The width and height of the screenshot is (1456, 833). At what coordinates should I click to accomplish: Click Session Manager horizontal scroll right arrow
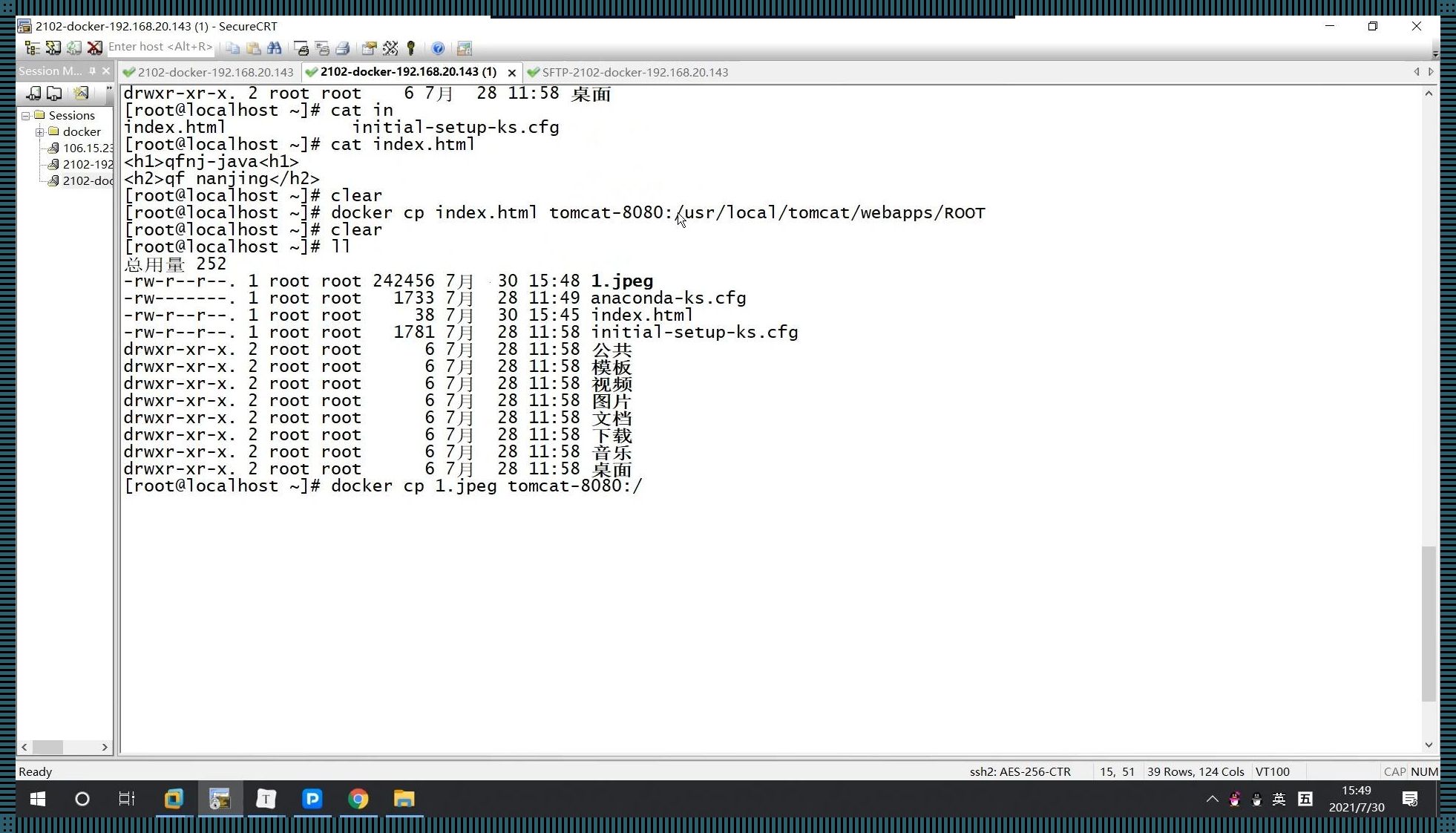tap(105, 747)
